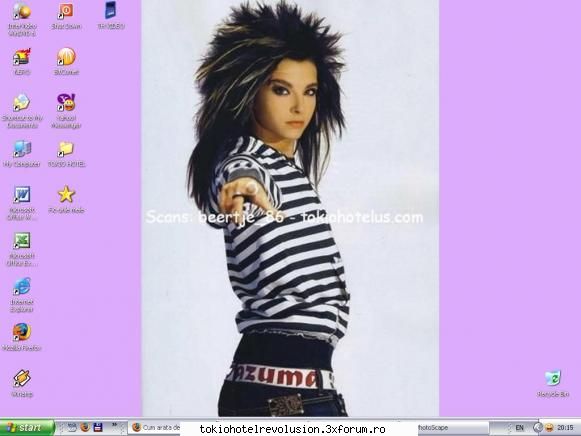Click the Firefox quick launch icon
The image size is (581, 436).
(85, 427)
